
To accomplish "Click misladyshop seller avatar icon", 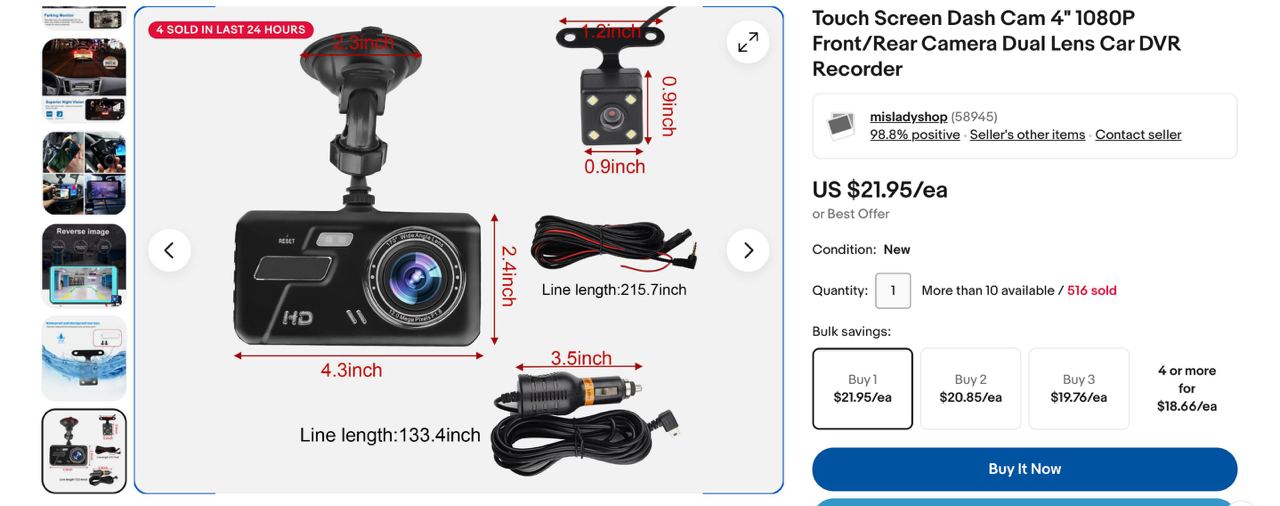I will click(842, 126).
